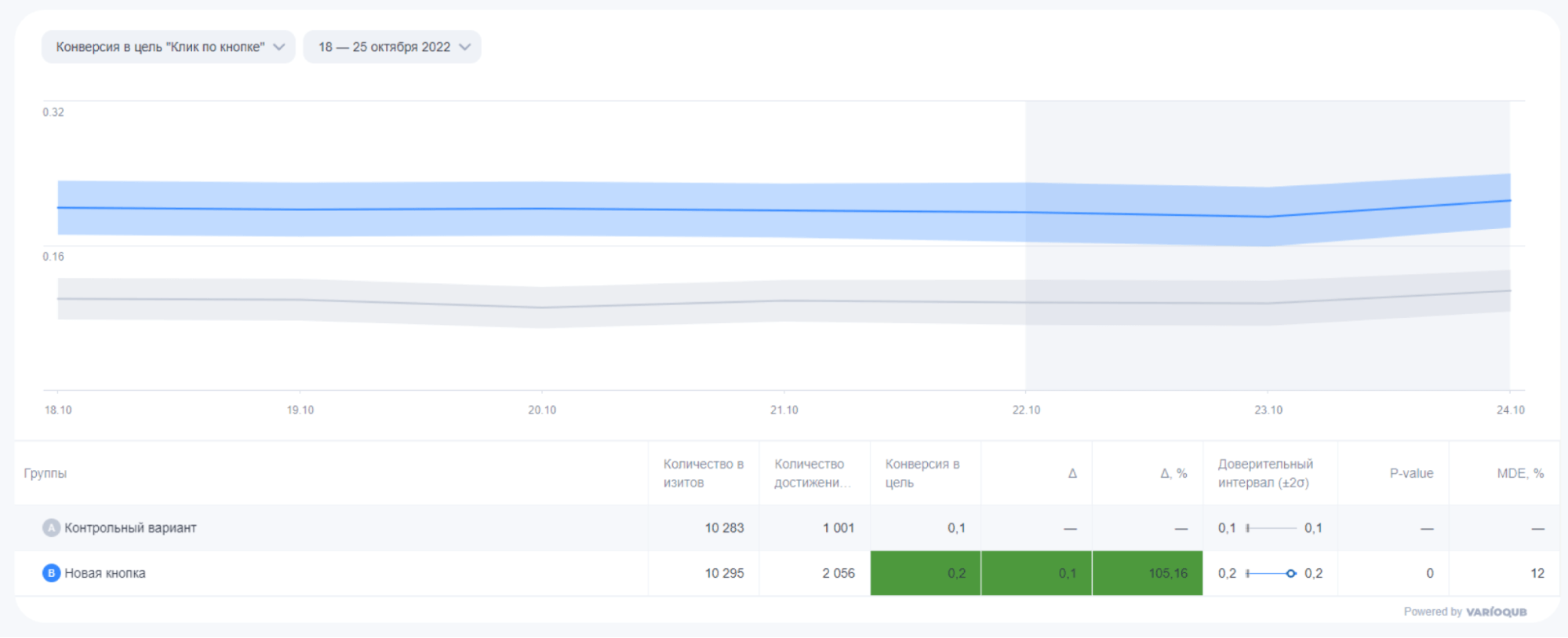Click the 0.16 y-axis label
Image resolution: width=1568 pixels, height=638 pixels.
click(53, 257)
